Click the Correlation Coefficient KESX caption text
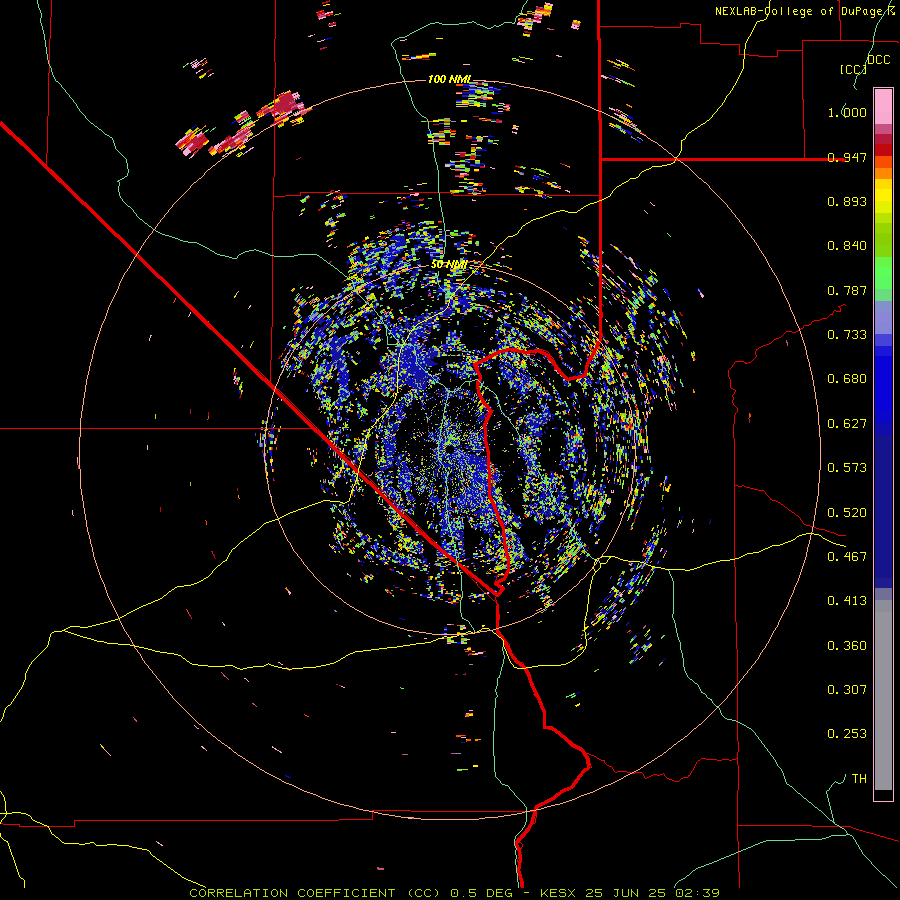 (x=454, y=893)
